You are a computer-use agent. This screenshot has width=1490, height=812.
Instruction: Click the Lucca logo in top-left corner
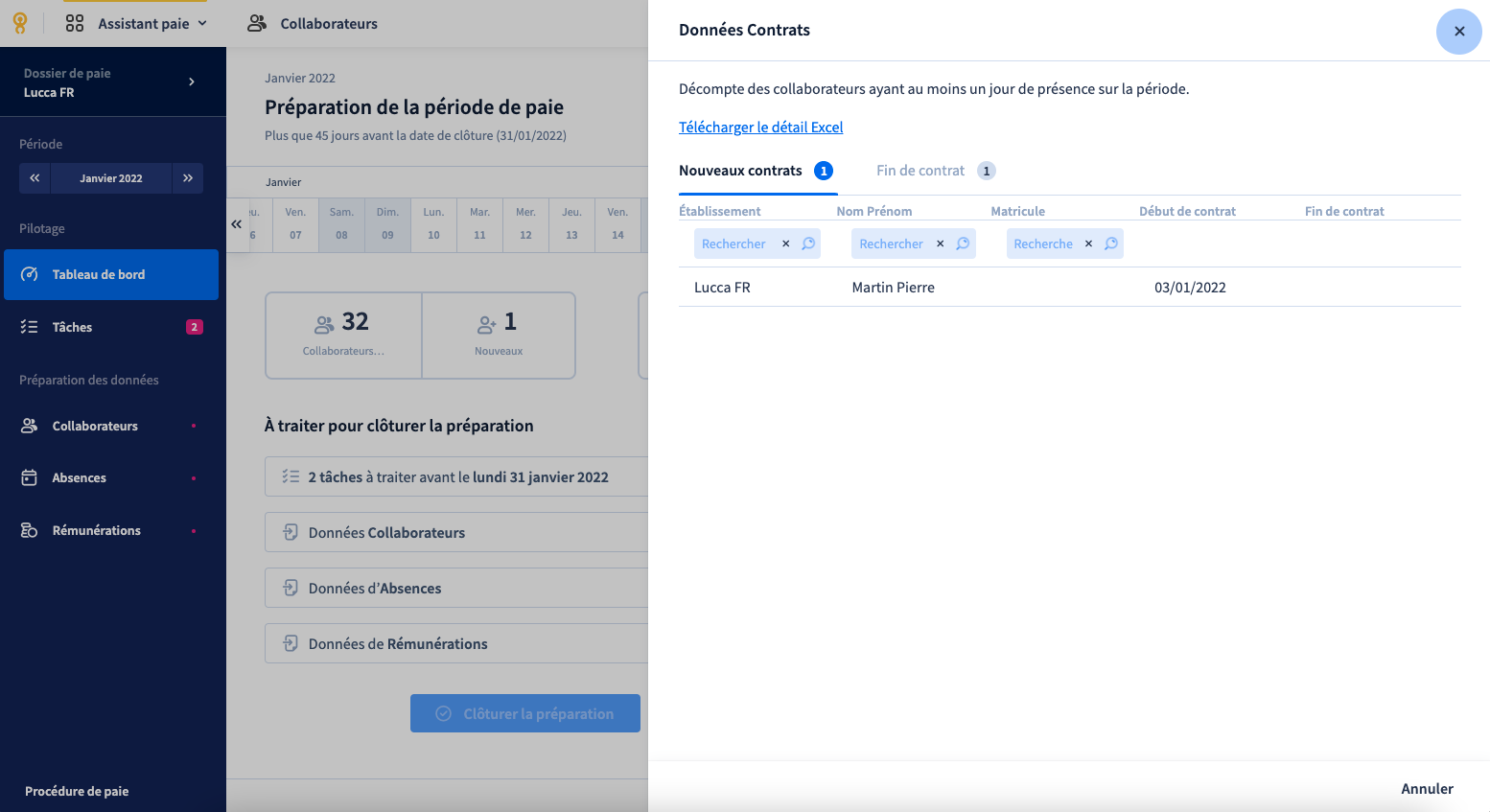19,23
